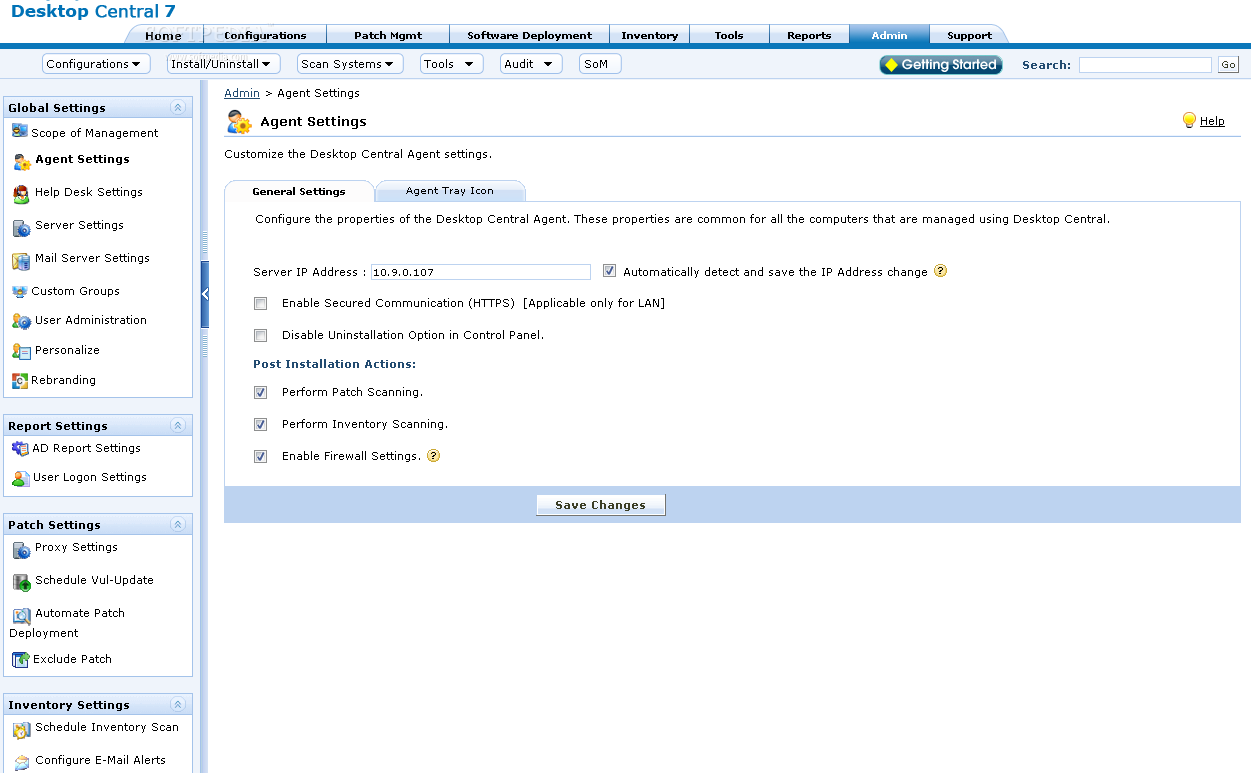Switch to Agent Tray Icon tab
The width and height of the screenshot is (1251, 773).
pyautogui.click(x=449, y=191)
